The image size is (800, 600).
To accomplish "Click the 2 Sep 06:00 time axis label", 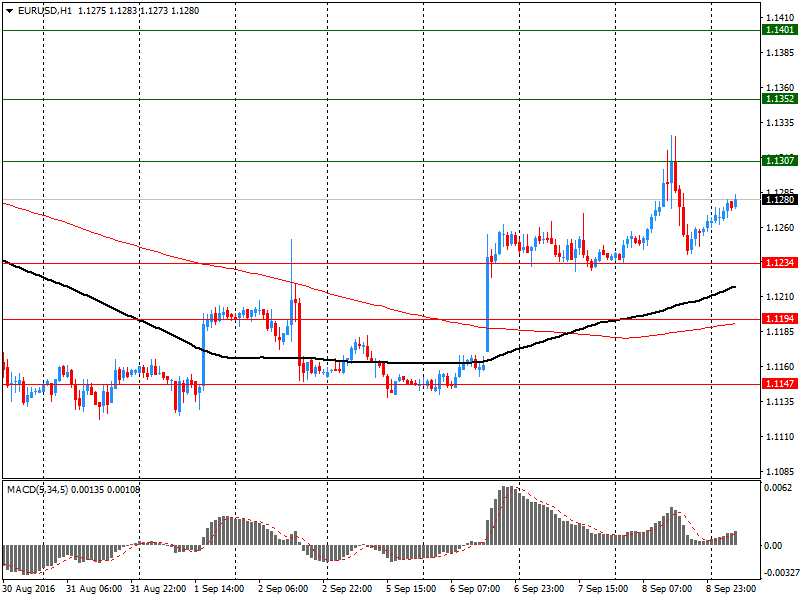I will 283,589.
